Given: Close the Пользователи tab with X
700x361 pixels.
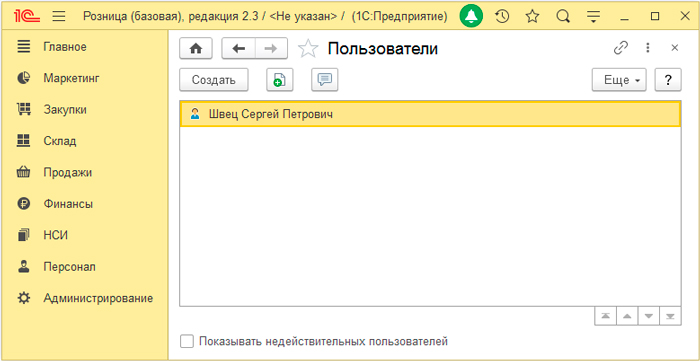Looking at the screenshot, I should pos(675,48).
